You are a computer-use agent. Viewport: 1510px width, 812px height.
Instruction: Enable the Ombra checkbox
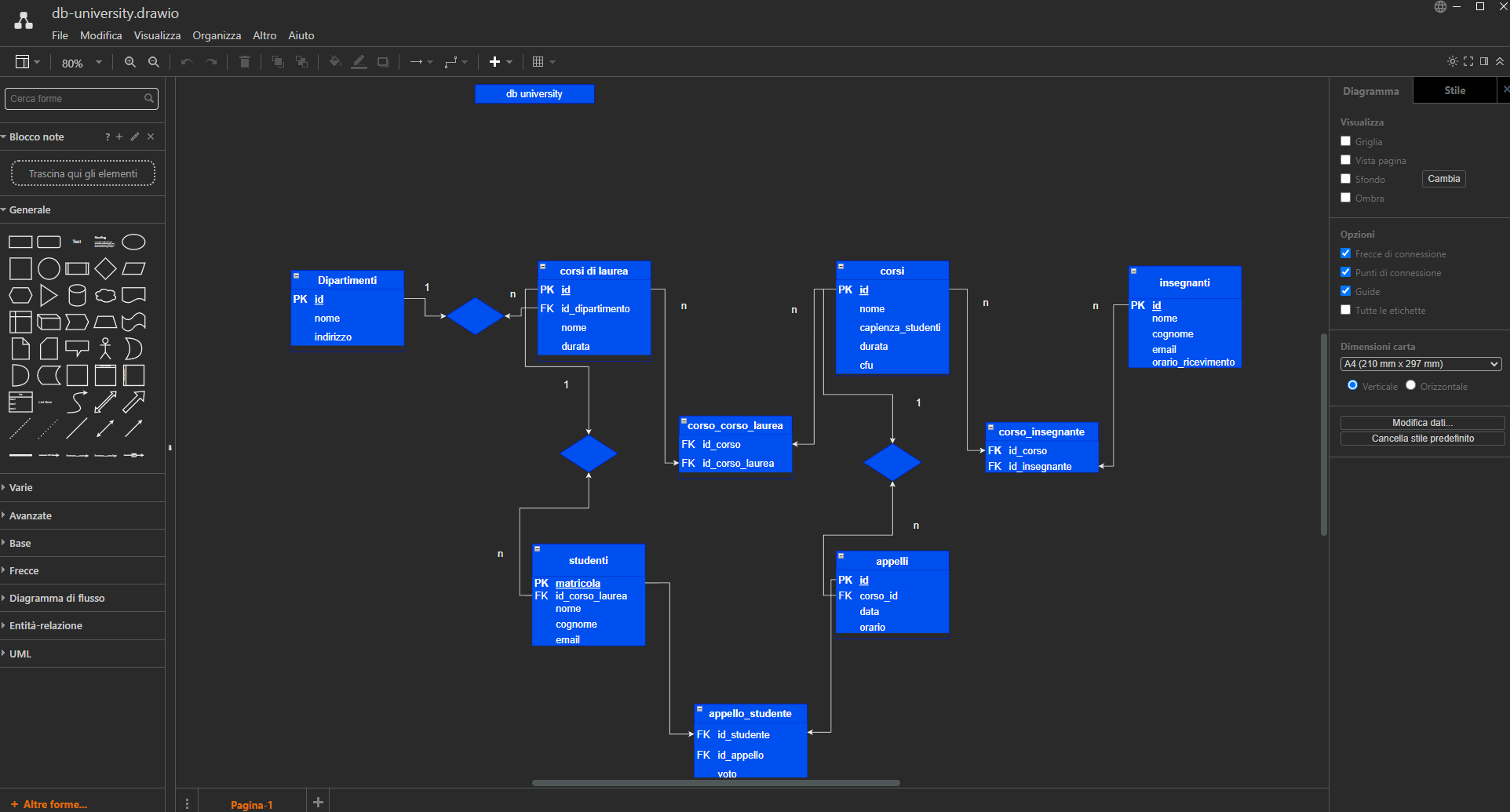(x=1346, y=198)
